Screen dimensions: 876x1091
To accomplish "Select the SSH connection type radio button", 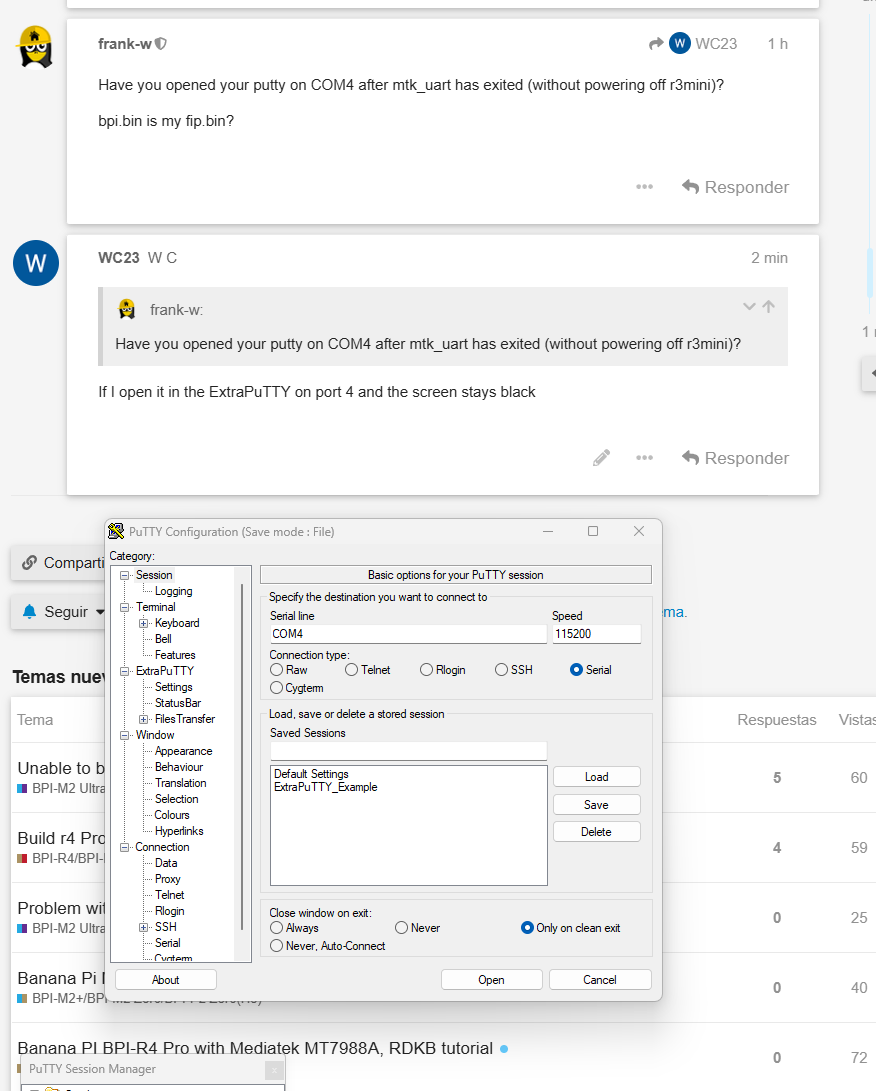I will coord(501,670).
